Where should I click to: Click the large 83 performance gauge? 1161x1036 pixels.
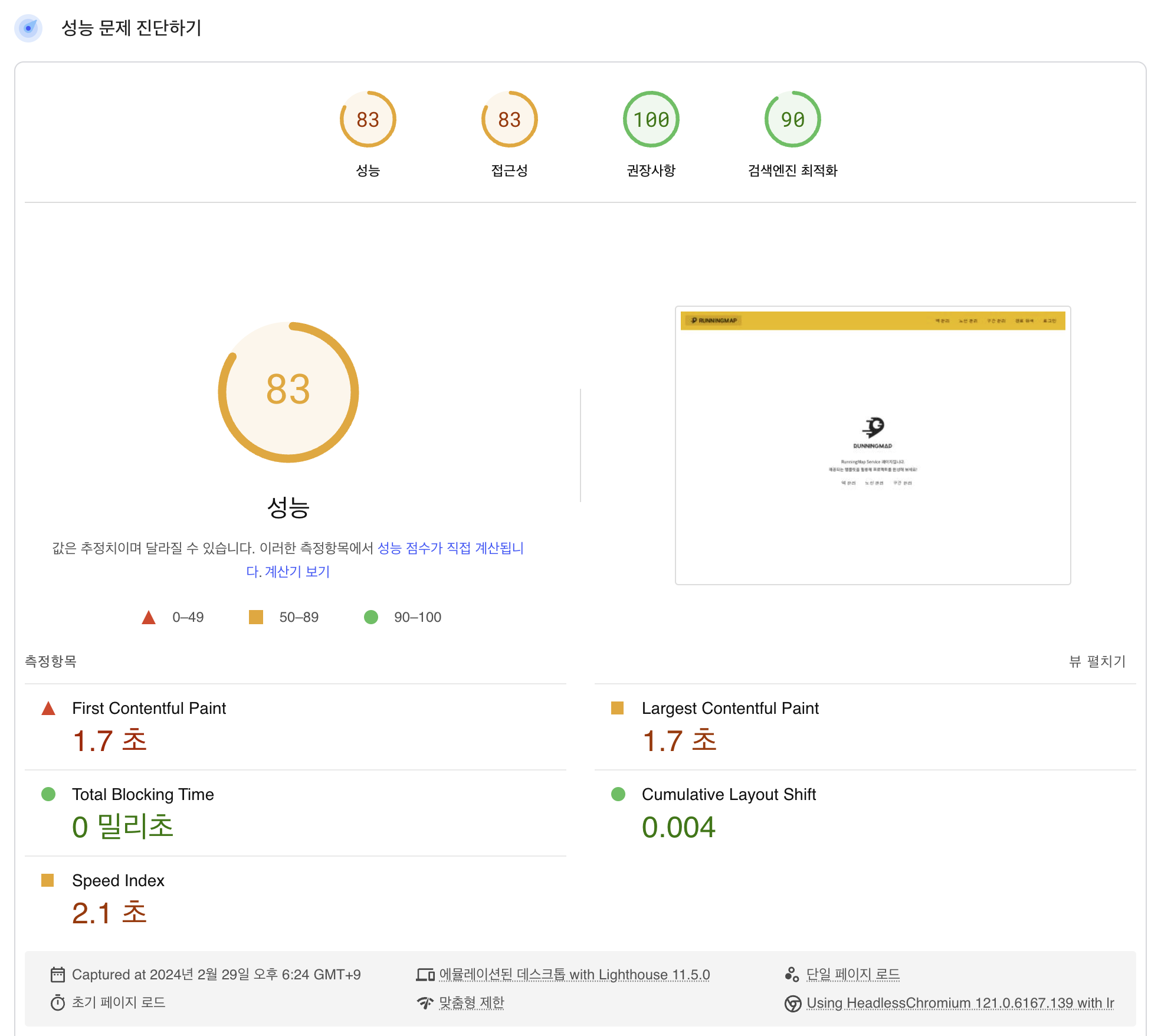point(288,392)
